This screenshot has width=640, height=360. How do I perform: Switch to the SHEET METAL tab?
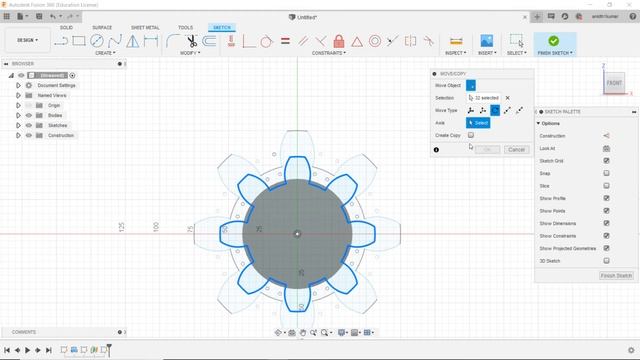point(145,27)
